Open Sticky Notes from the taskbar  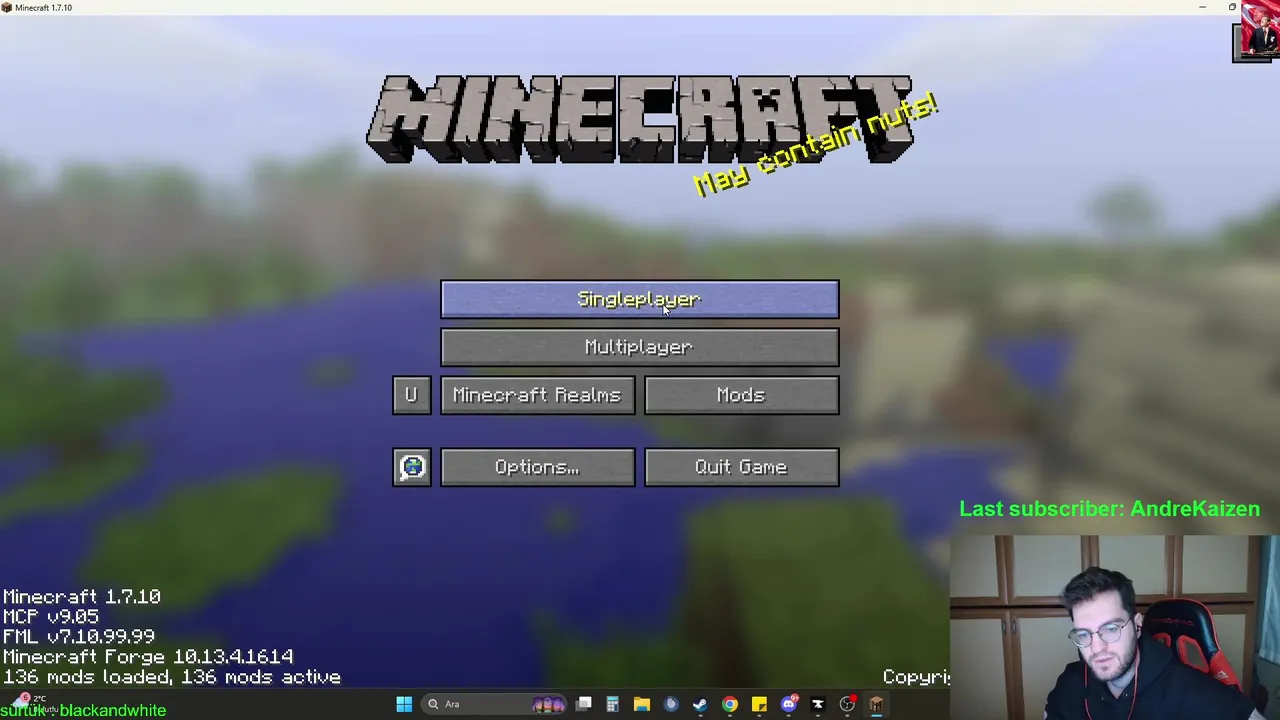point(759,704)
